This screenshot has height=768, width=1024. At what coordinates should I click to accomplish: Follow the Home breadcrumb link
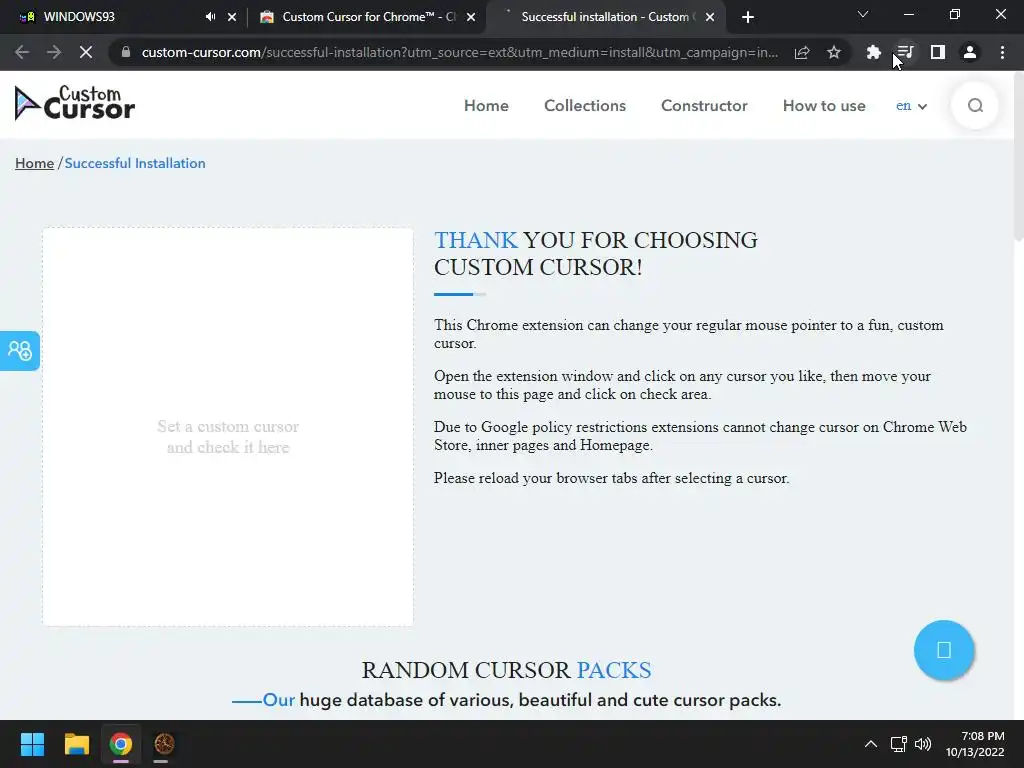pyautogui.click(x=35, y=163)
